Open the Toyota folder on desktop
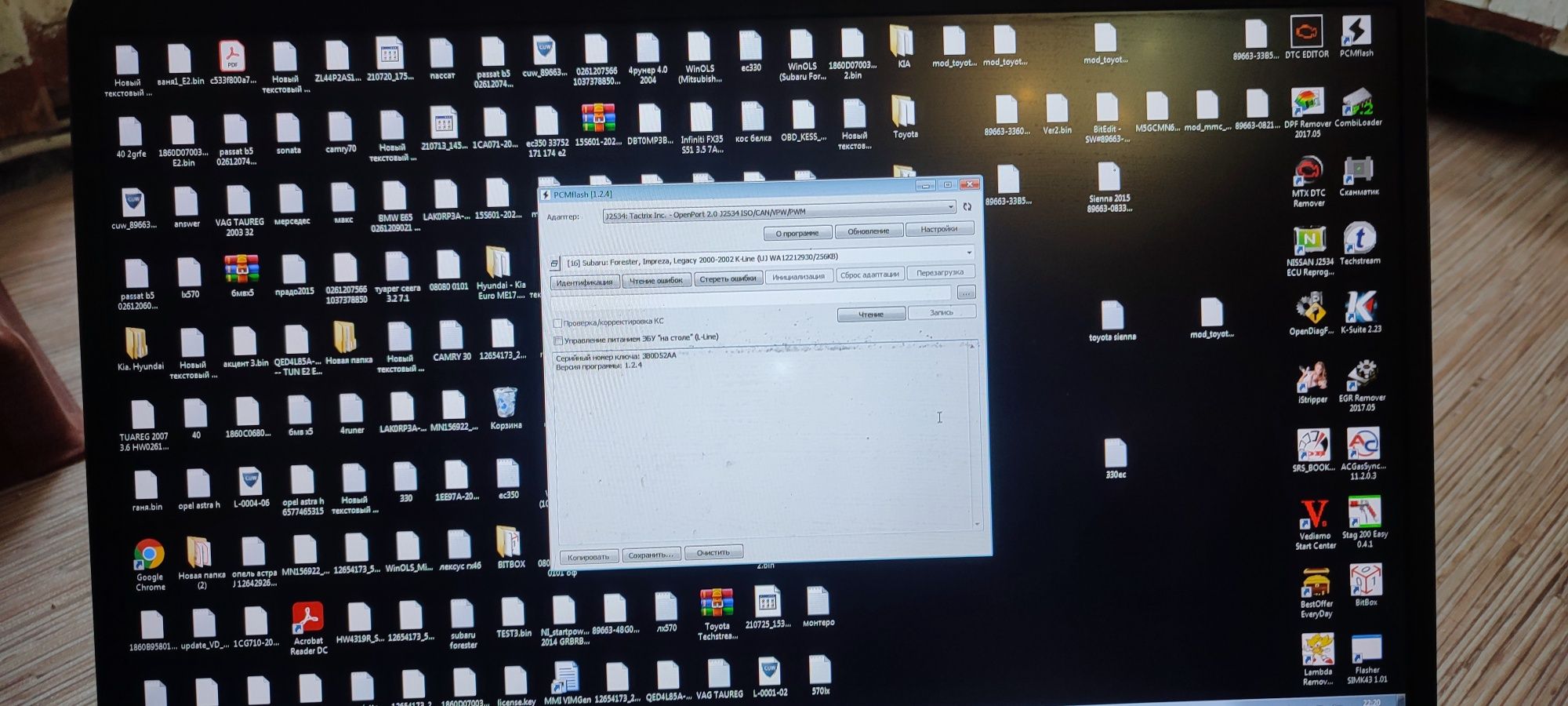1568x706 pixels. 905,118
